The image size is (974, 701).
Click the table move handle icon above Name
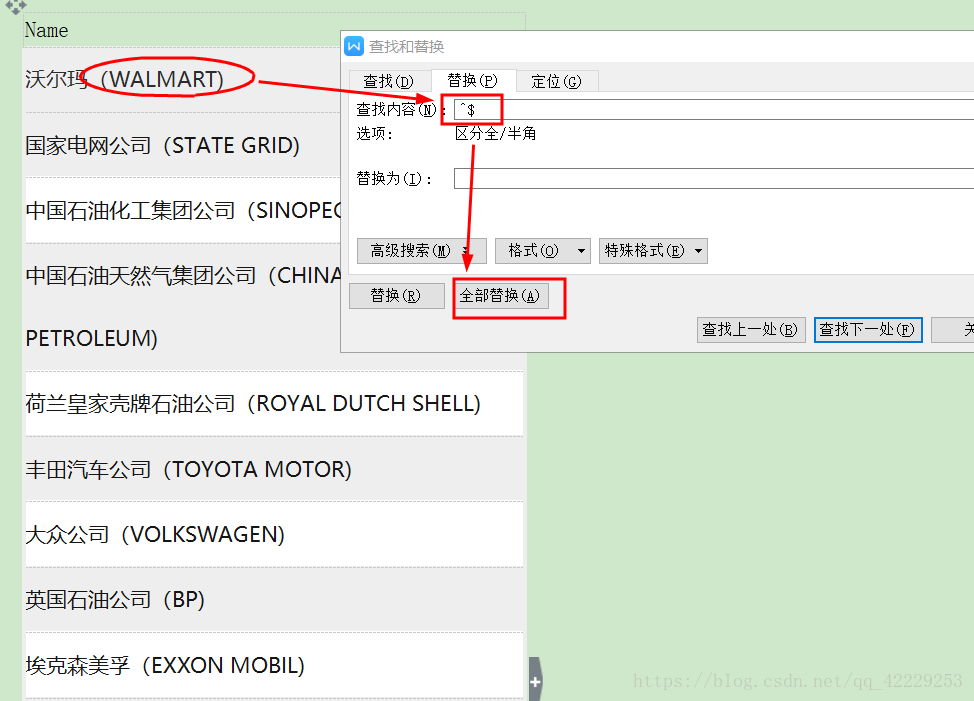(x=15, y=6)
